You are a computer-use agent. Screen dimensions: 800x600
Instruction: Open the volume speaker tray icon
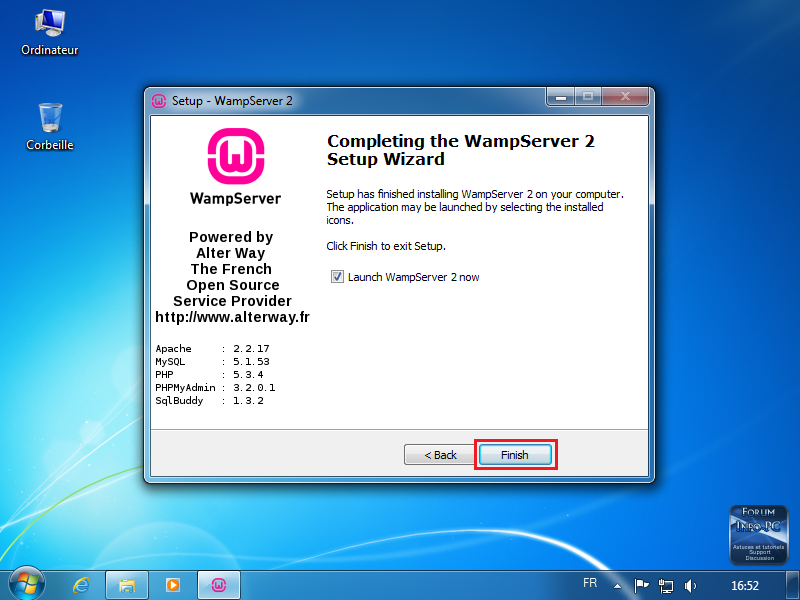690,585
